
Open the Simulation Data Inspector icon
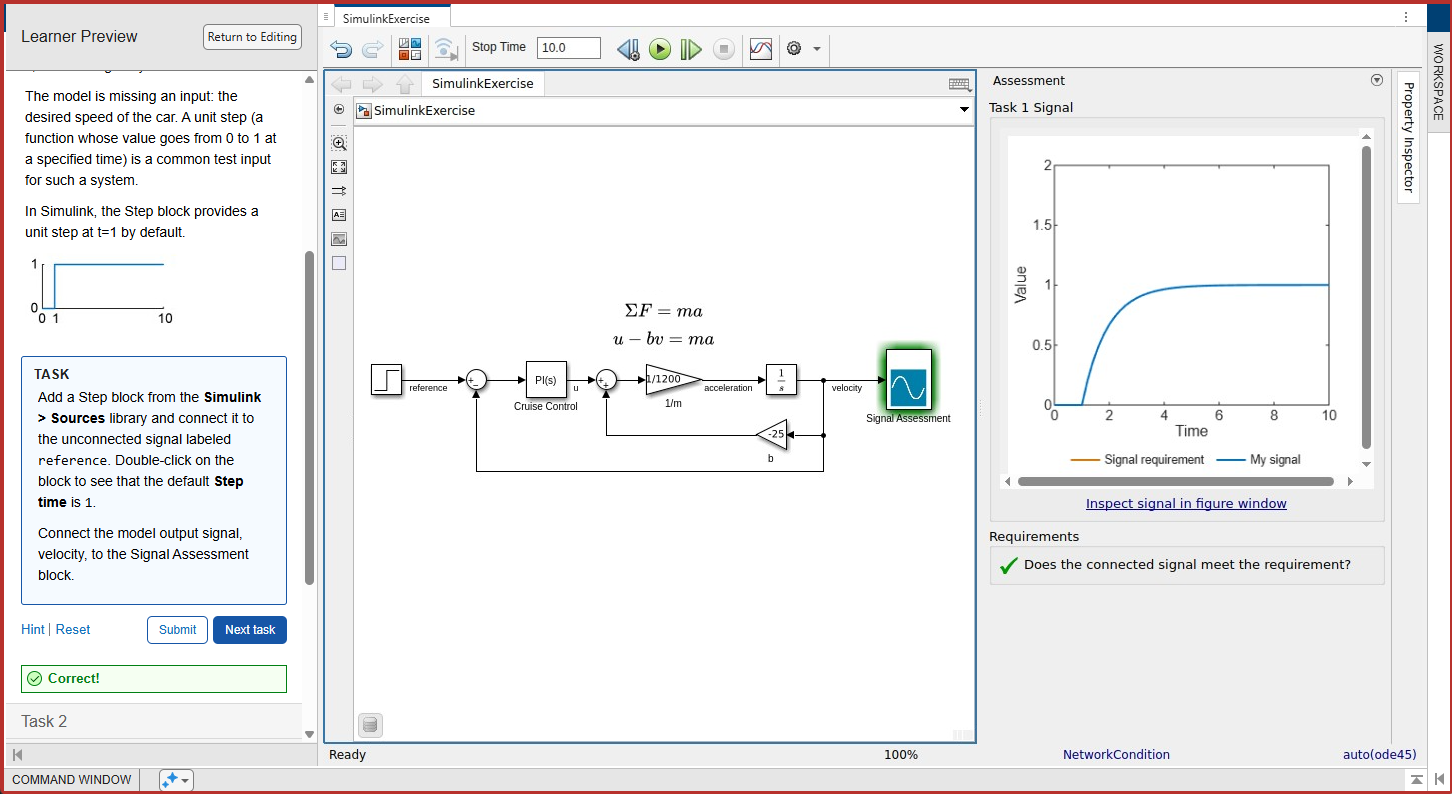tap(760, 48)
